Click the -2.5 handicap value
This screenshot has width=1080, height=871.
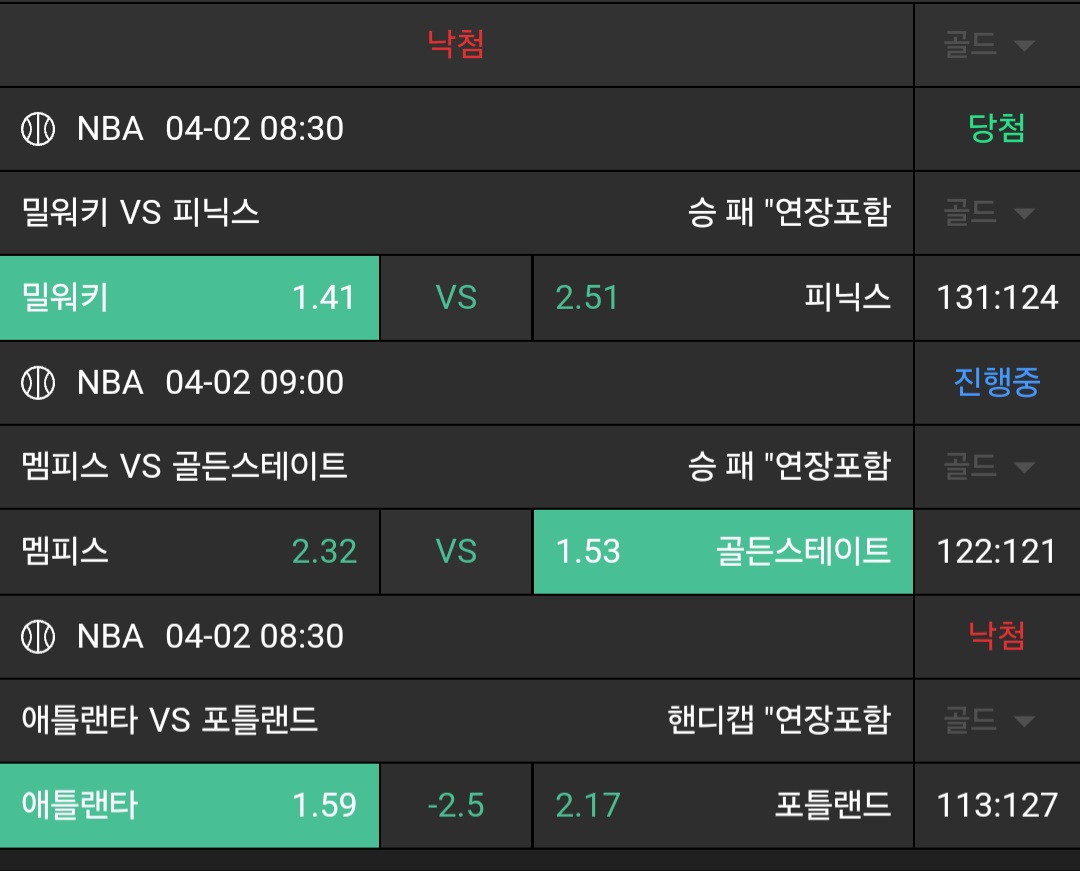[x=456, y=806]
